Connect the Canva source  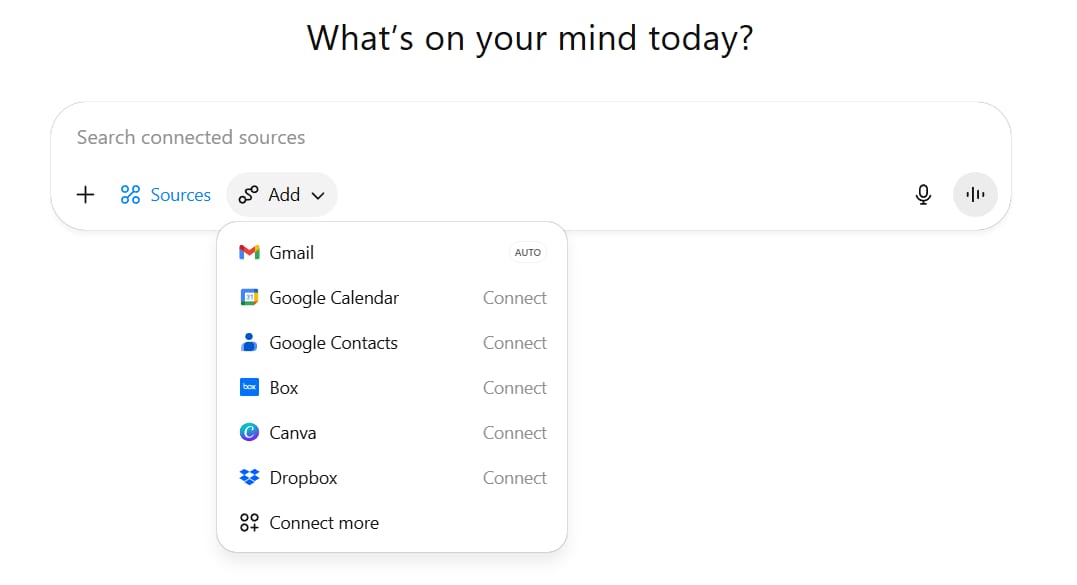tap(514, 433)
